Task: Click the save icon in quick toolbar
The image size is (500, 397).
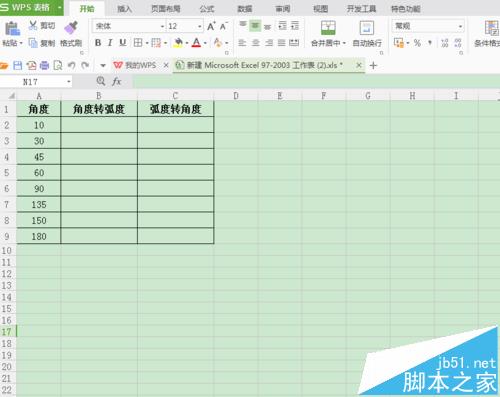Action: click(x=17, y=65)
